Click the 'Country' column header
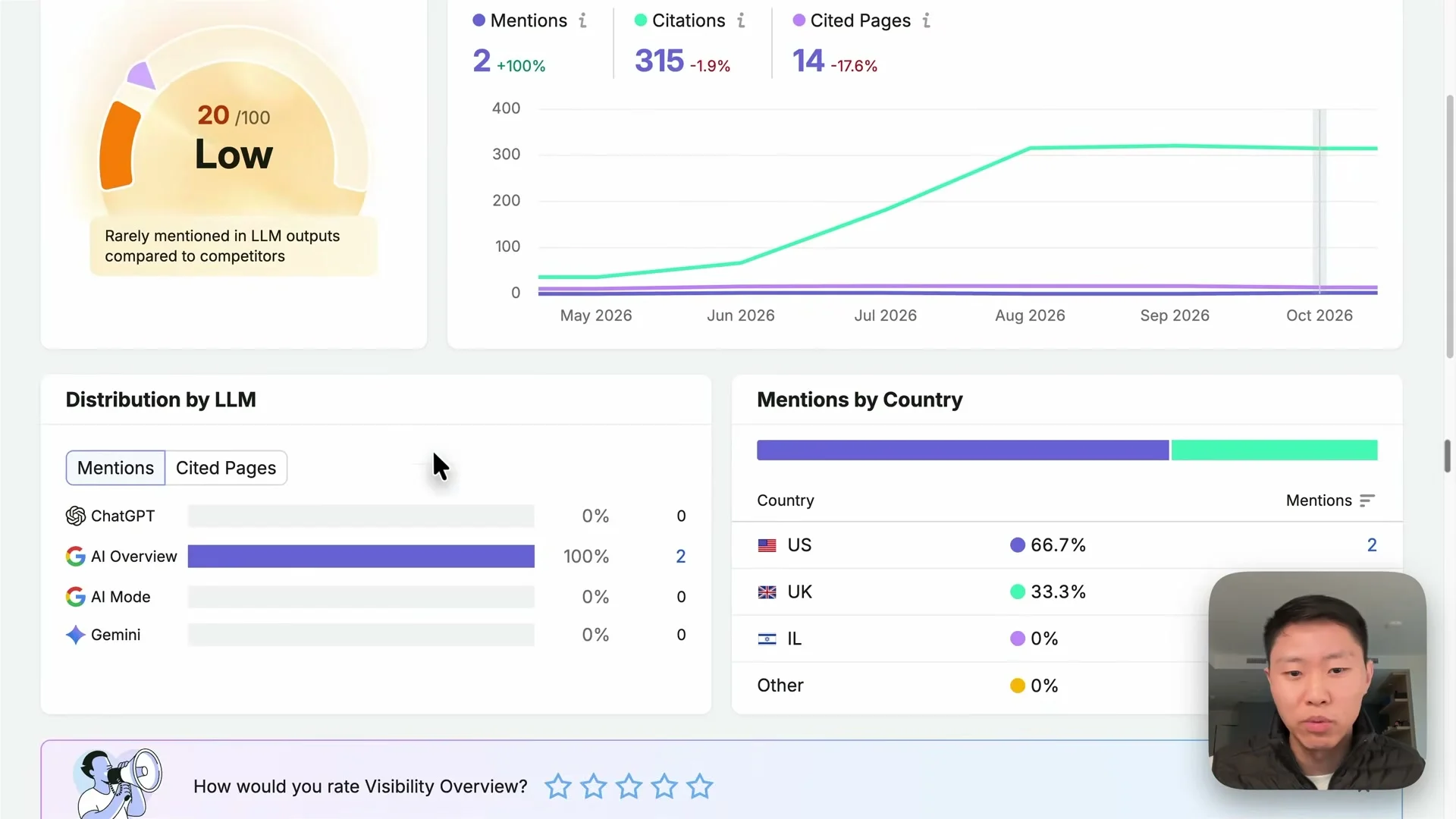Viewport: 1456px width, 819px height. 785,500
